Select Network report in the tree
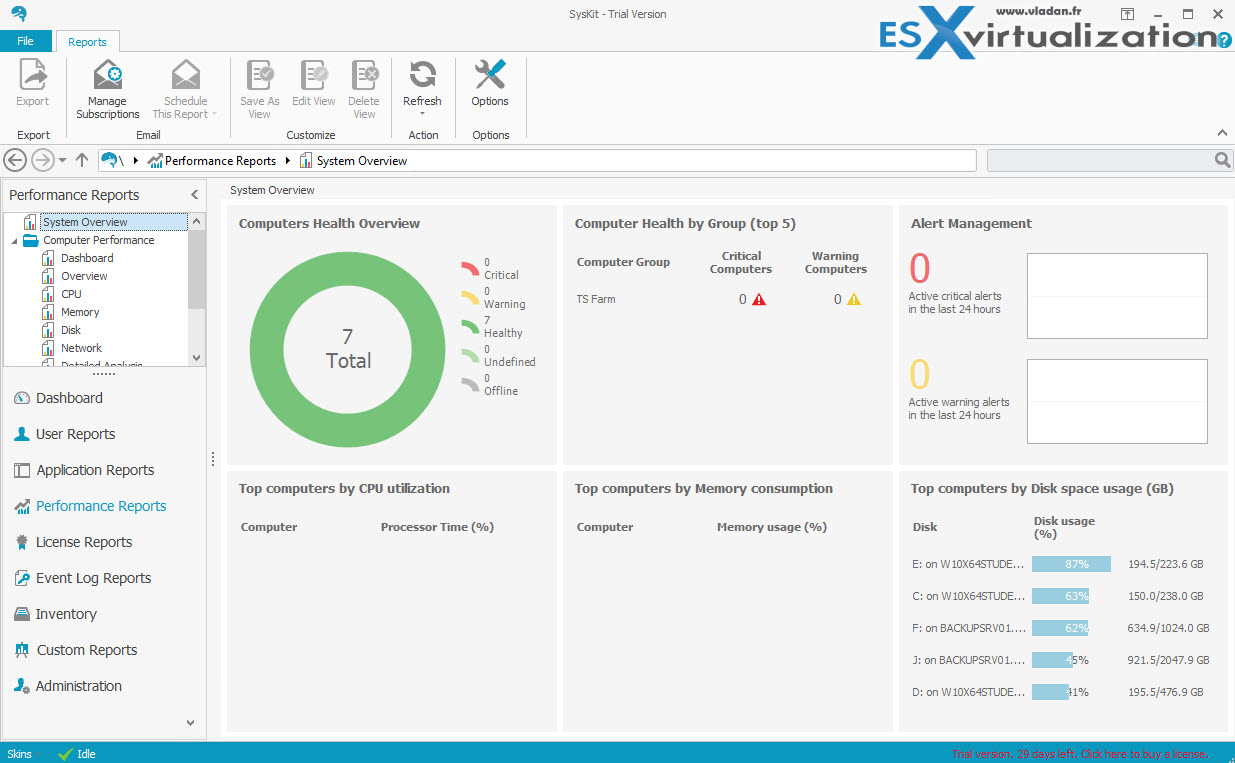Screen dimensions: 1235x763 (82, 348)
